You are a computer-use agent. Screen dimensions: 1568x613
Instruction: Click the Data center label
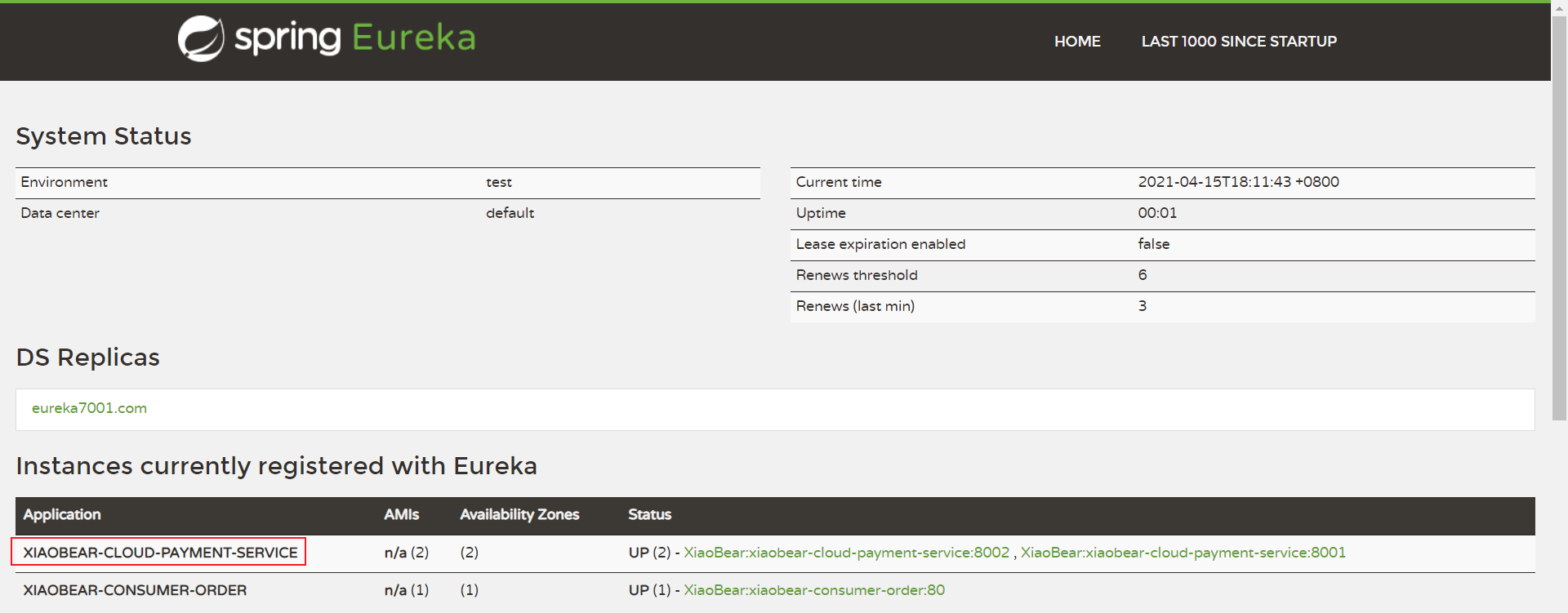(60, 213)
